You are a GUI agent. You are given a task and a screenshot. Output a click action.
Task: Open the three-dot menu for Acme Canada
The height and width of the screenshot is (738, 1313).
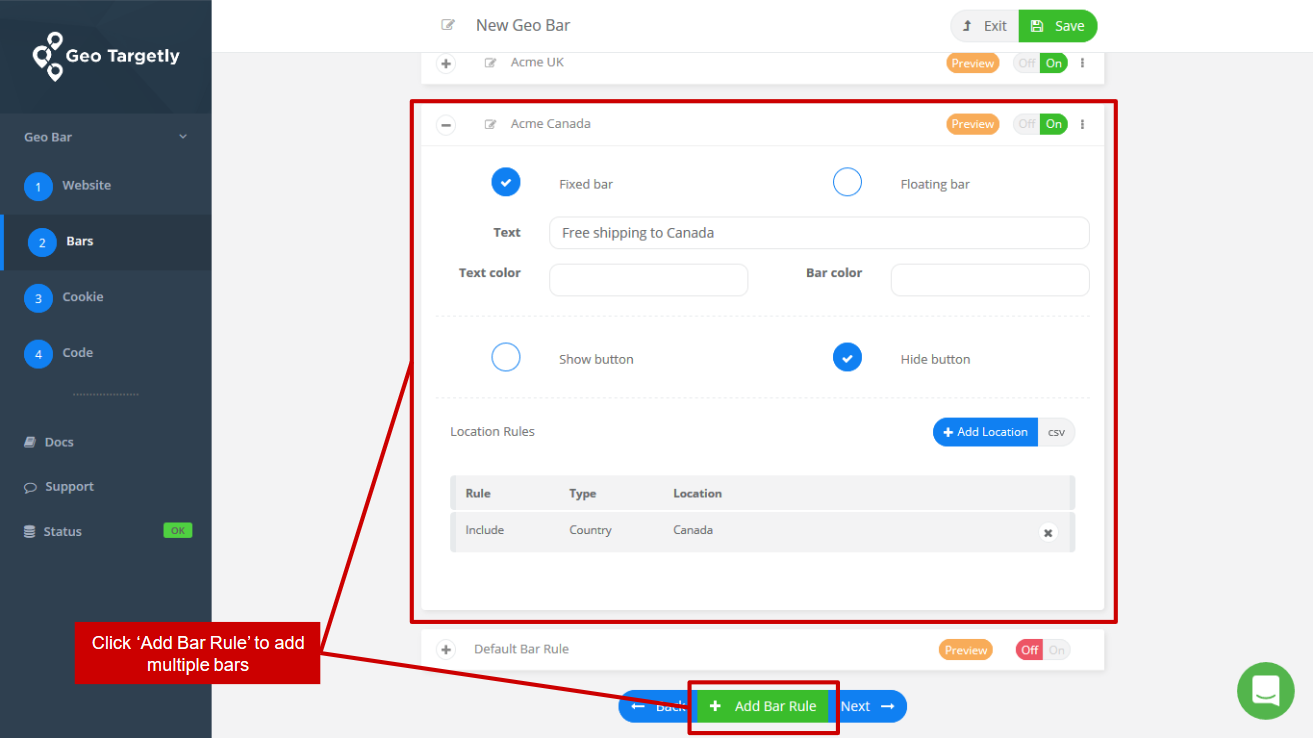click(1082, 123)
